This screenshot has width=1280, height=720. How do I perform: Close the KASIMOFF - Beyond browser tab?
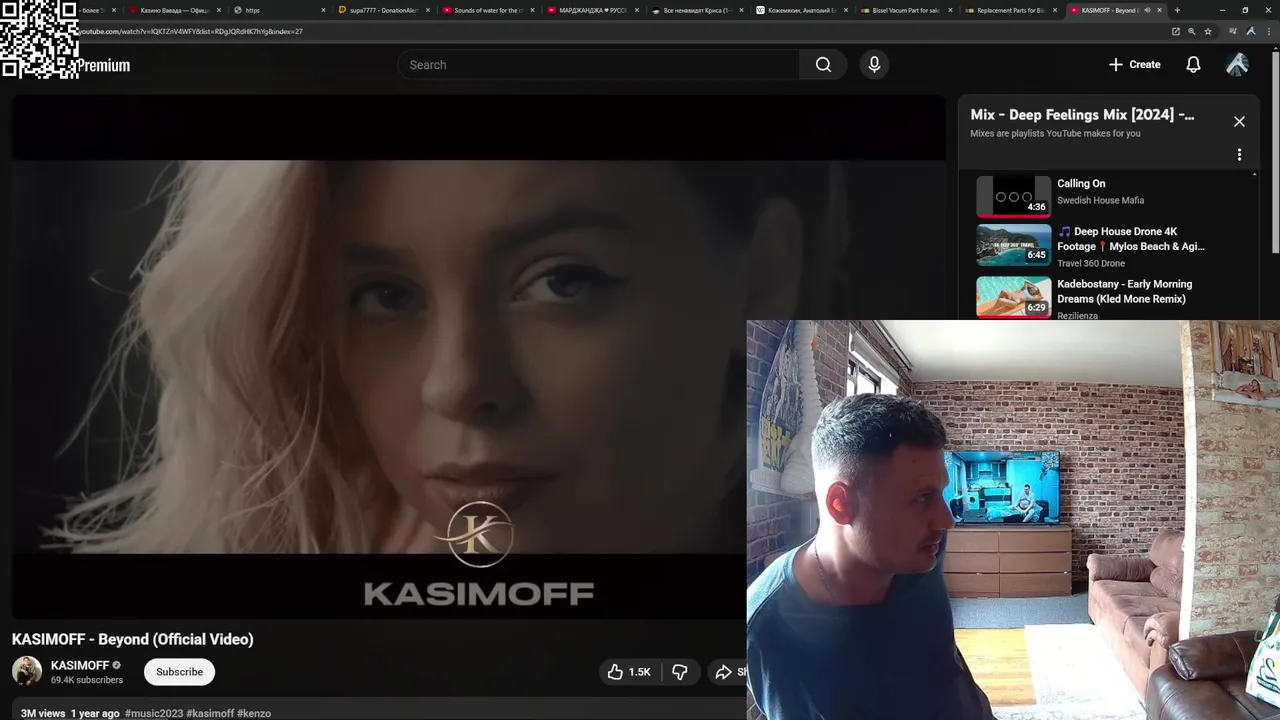pyautogui.click(x=1159, y=10)
